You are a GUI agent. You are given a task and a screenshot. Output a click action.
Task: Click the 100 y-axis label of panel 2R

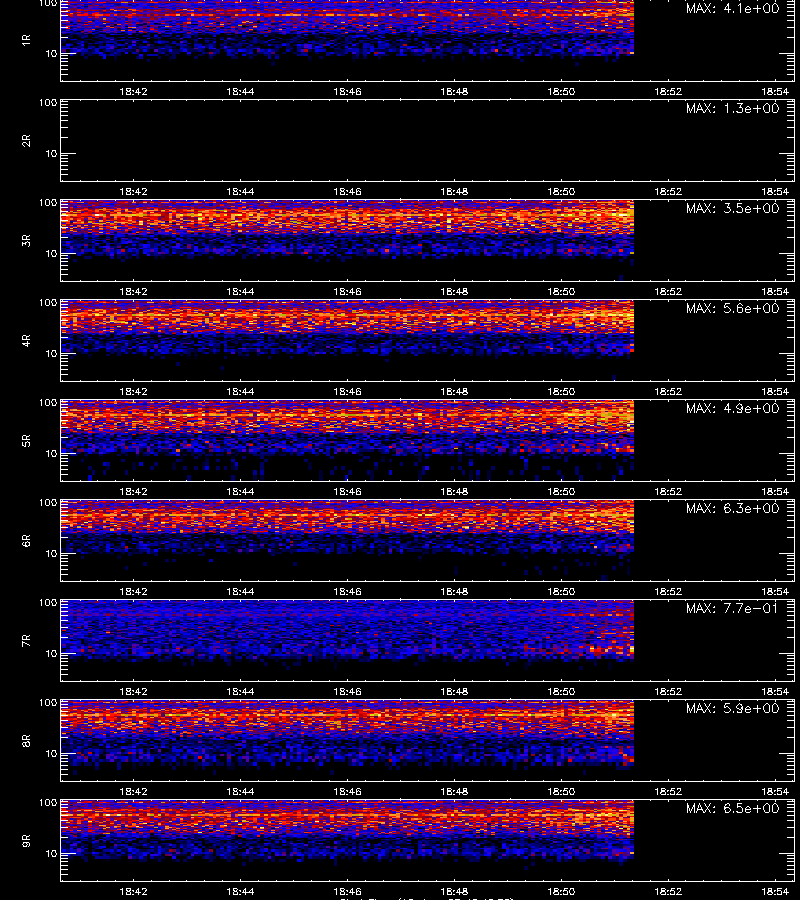click(x=48, y=103)
